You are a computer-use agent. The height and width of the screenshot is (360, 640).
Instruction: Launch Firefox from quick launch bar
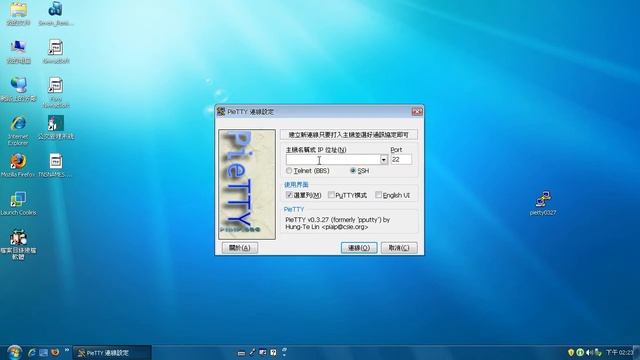click(55, 352)
